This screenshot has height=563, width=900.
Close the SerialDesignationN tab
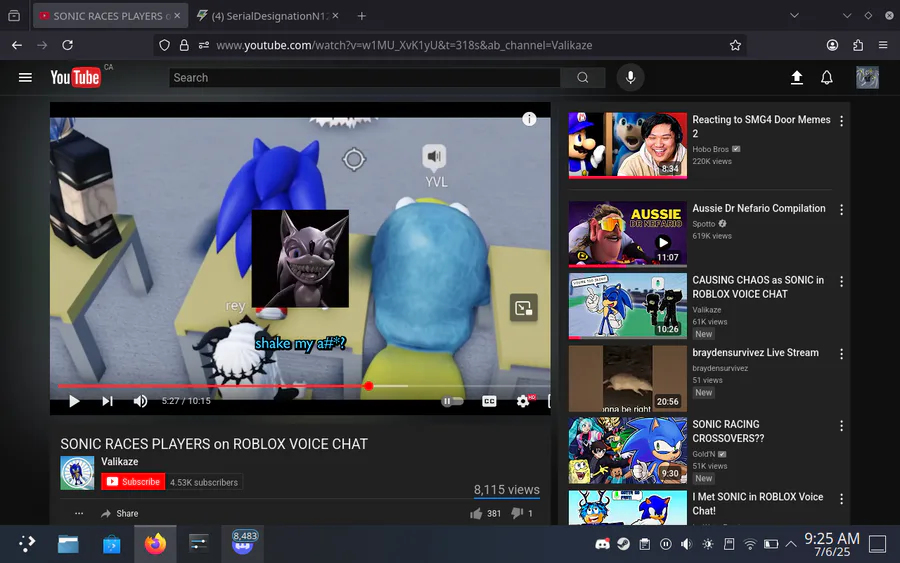(335, 15)
